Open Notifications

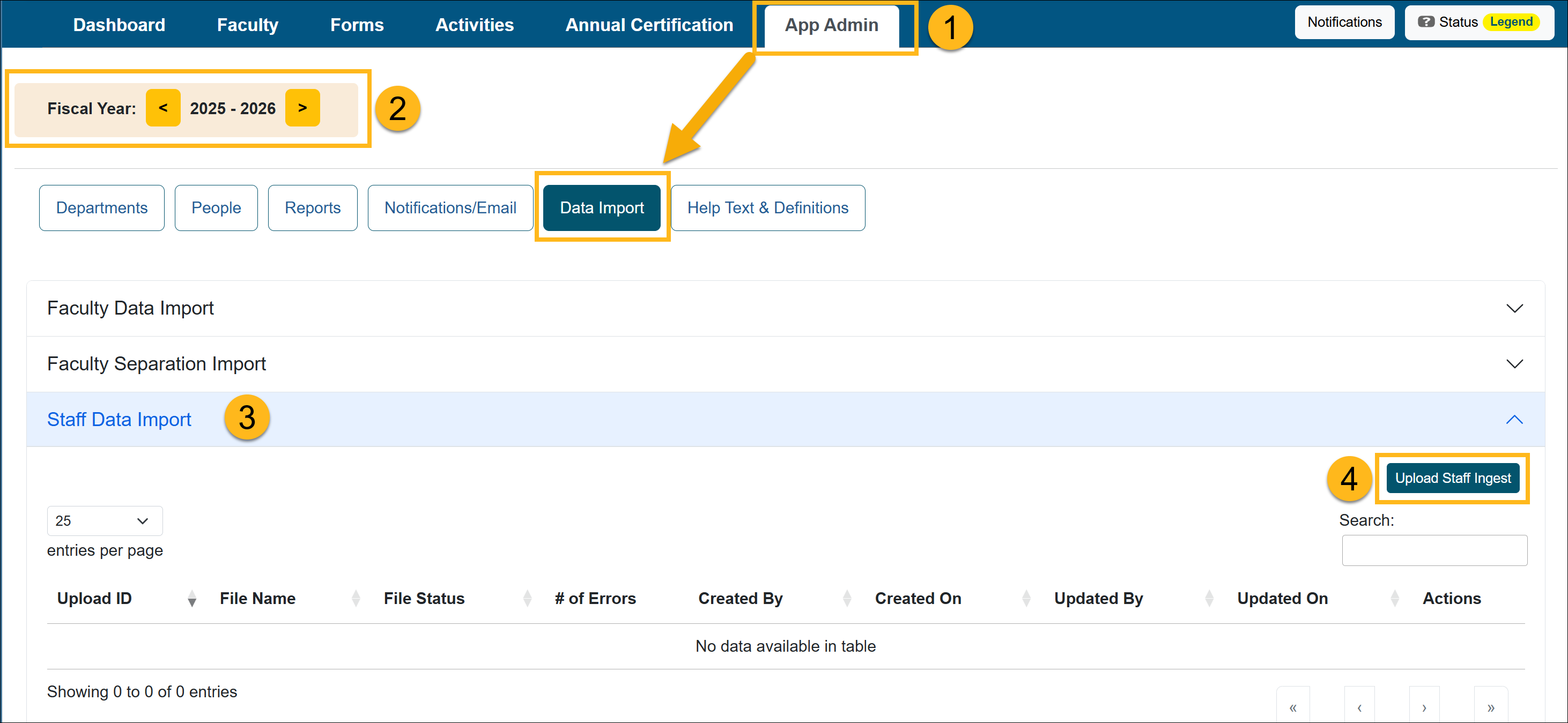(x=1344, y=22)
